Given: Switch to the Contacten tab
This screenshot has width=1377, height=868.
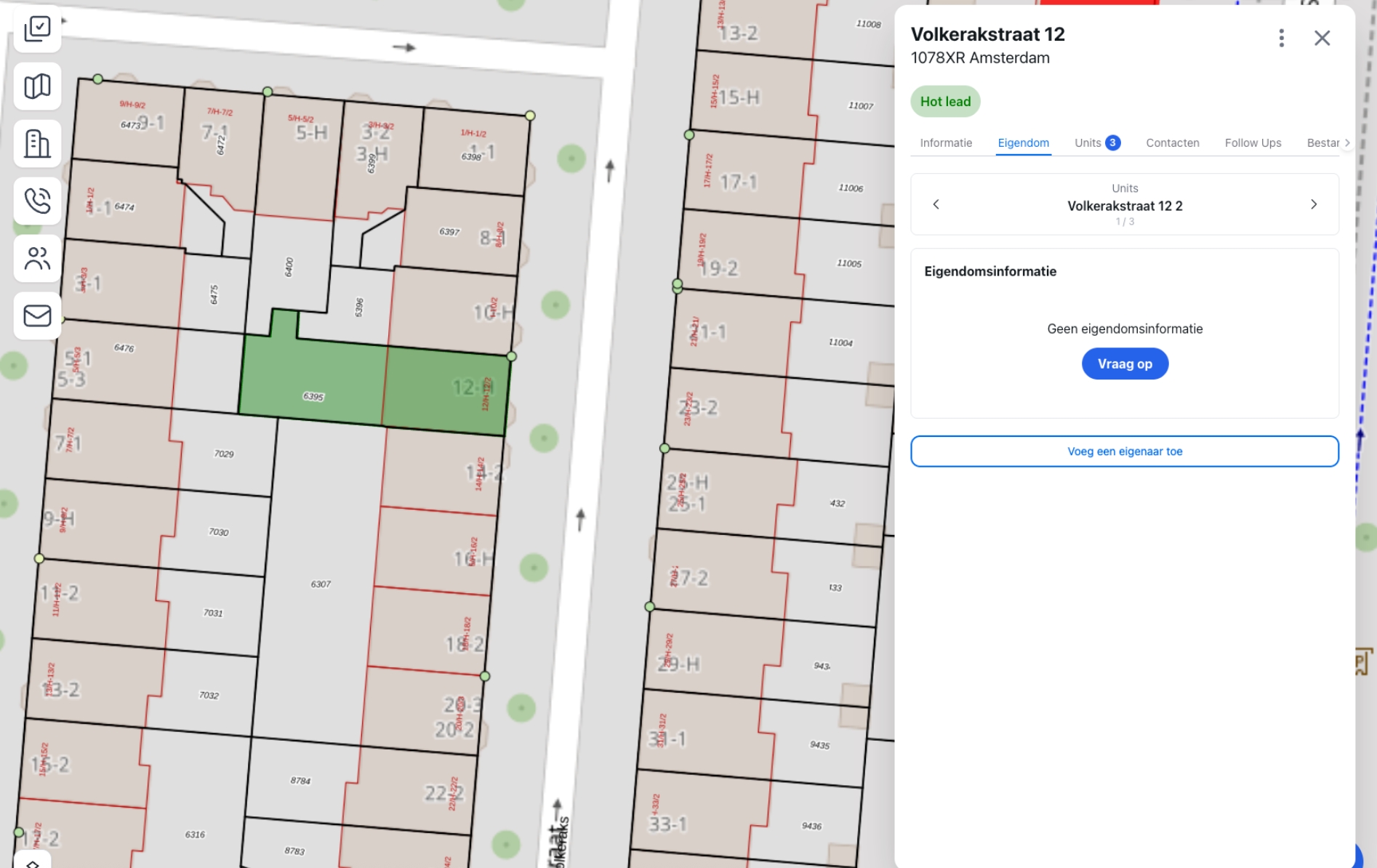Looking at the screenshot, I should point(1172,142).
